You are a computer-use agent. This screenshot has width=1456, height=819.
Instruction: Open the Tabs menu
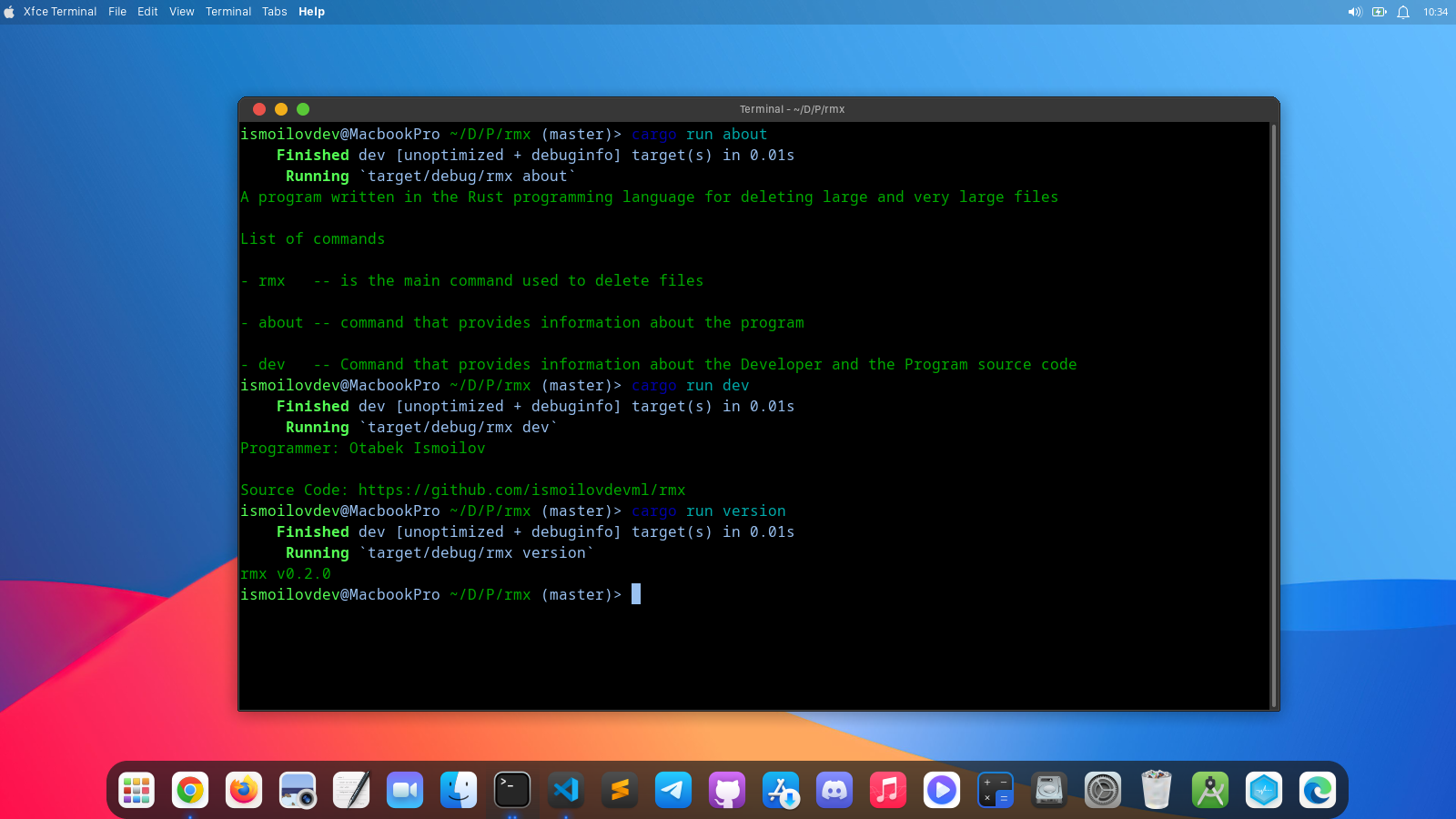tap(275, 12)
